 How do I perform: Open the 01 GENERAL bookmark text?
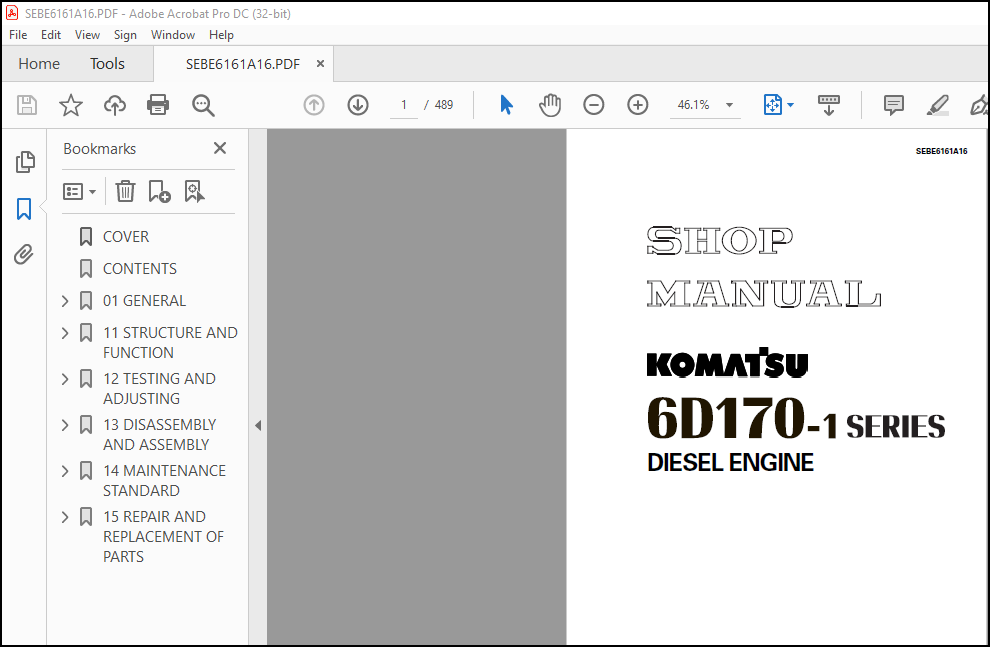(x=144, y=301)
